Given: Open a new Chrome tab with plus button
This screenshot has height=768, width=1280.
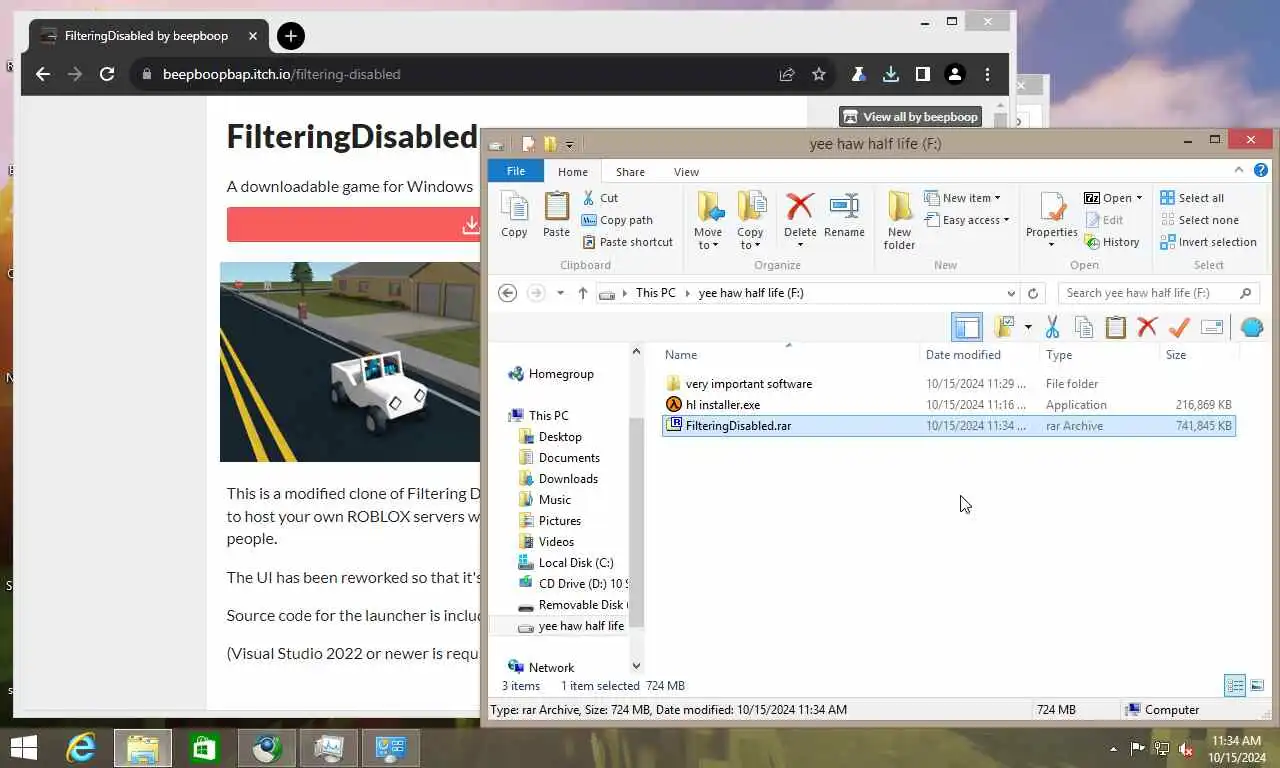Looking at the screenshot, I should tap(290, 36).
